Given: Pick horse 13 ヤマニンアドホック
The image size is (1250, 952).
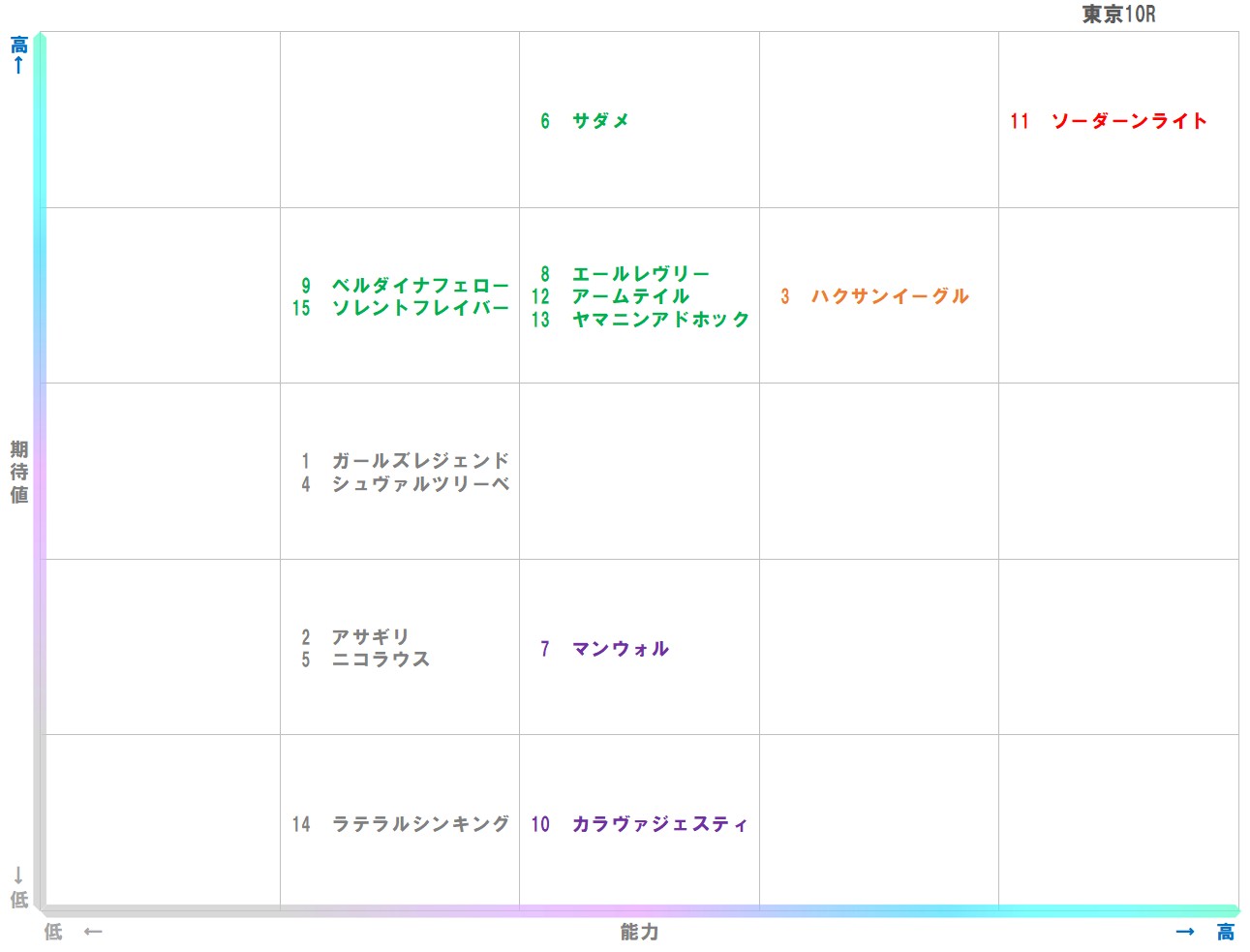Looking at the screenshot, I should [641, 320].
